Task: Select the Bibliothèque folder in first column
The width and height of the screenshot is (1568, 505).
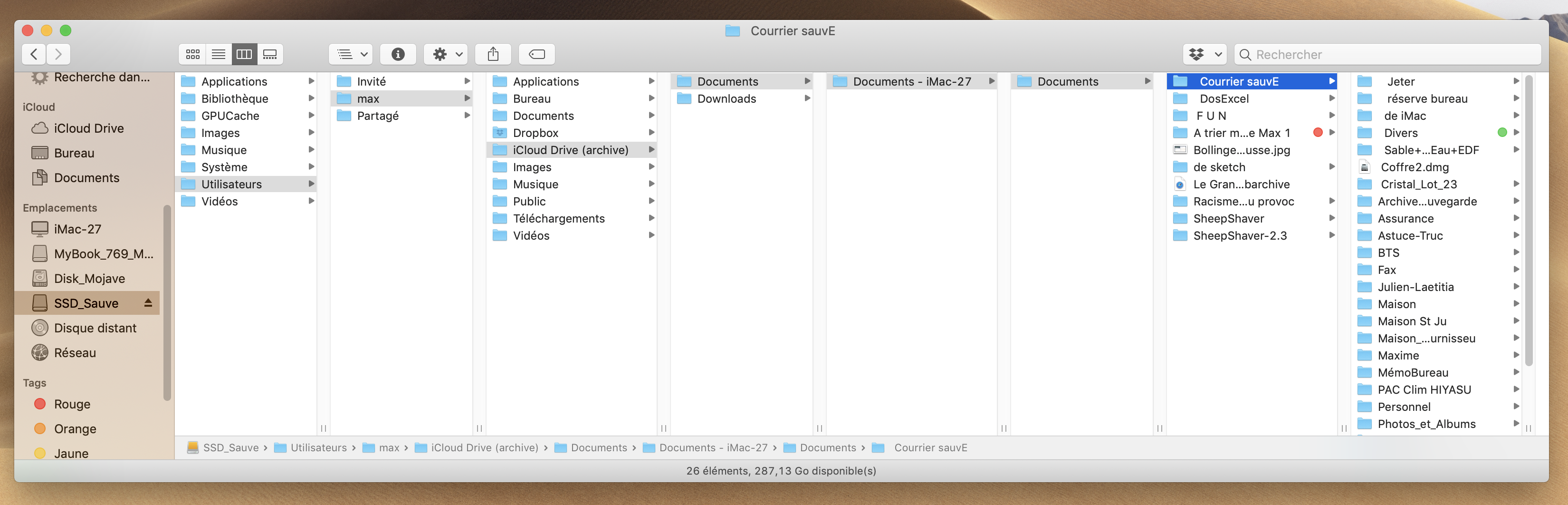Action: pos(246,99)
